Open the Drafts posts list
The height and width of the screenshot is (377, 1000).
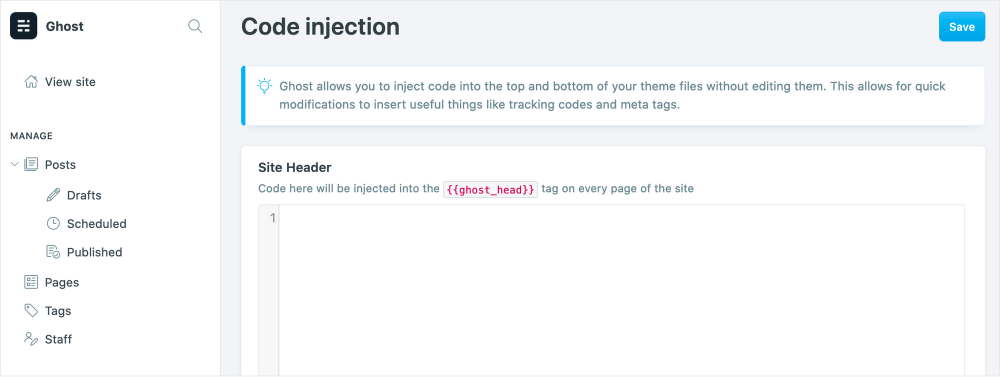pyautogui.click(x=84, y=195)
